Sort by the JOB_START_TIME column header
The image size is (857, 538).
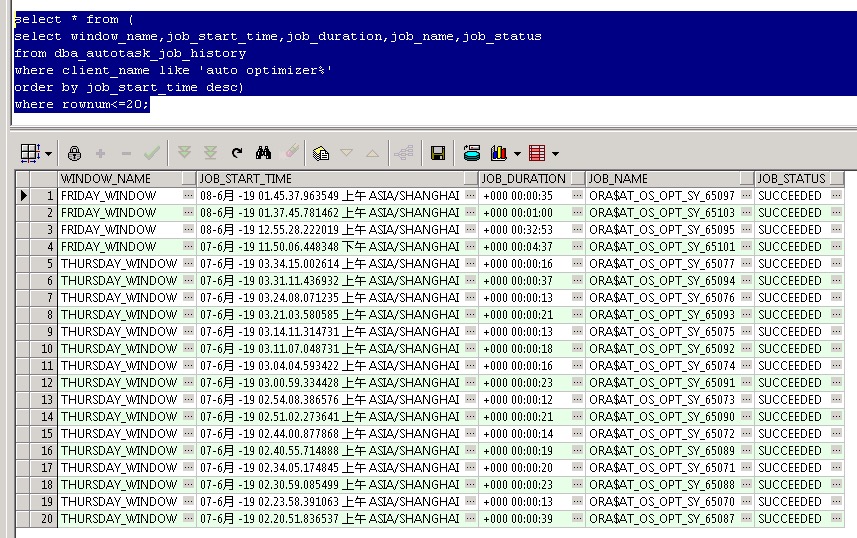click(x=330, y=179)
